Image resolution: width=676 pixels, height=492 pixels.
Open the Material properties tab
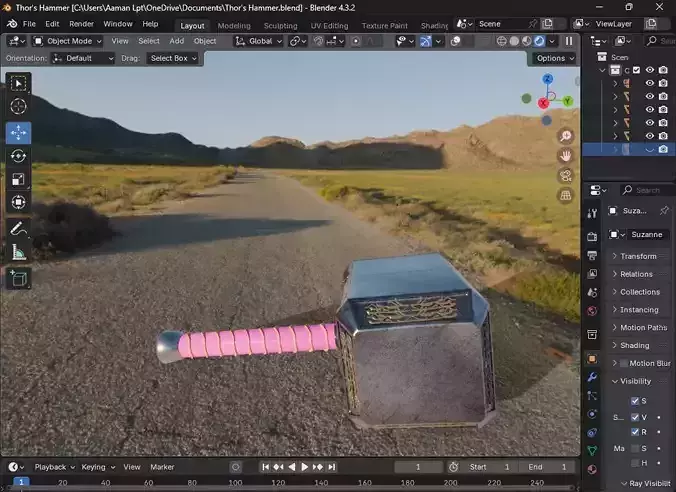point(592,469)
